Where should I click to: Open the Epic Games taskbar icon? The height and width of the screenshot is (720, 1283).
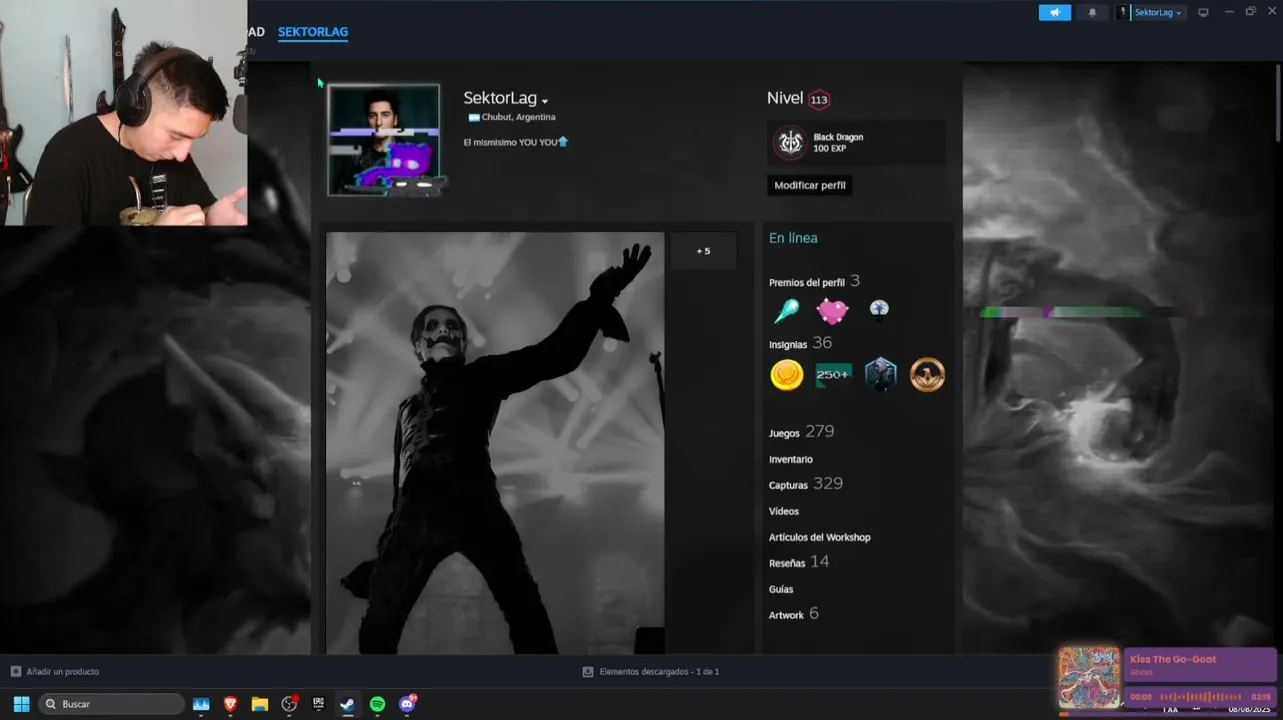(318, 704)
